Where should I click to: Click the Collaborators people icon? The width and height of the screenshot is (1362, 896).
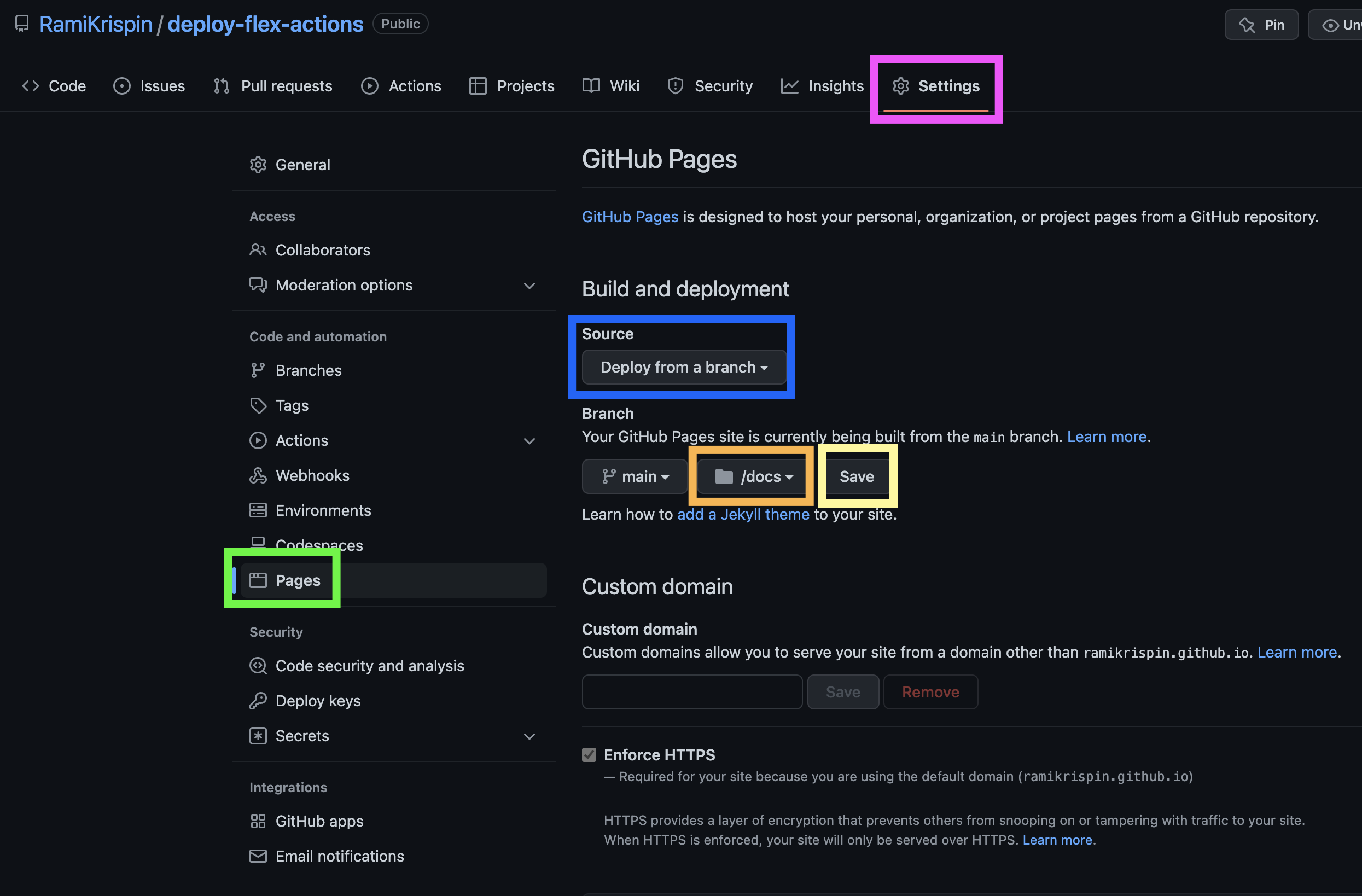pyautogui.click(x=258, y=250)
